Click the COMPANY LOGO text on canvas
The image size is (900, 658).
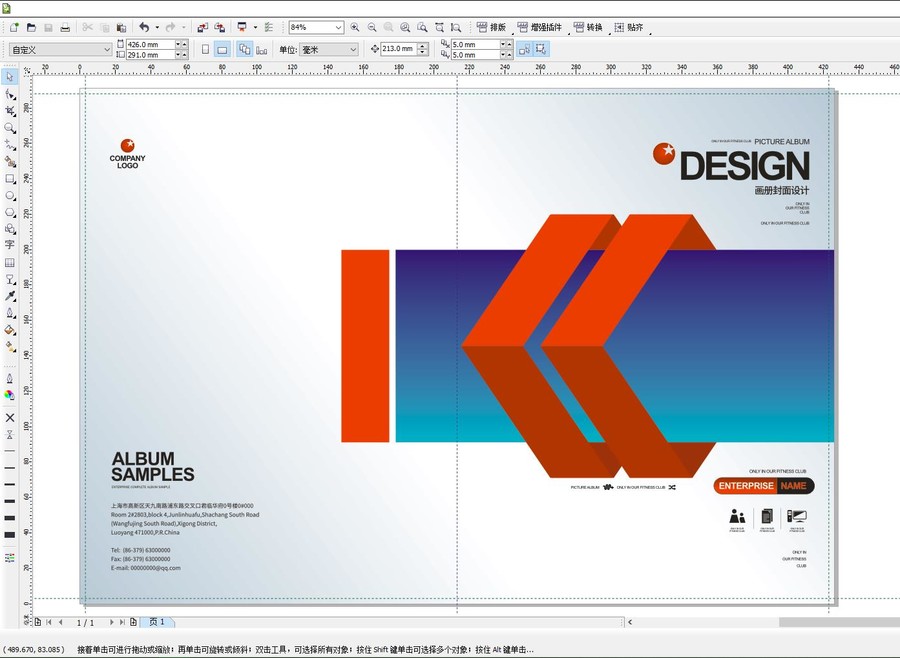(127, 162)
